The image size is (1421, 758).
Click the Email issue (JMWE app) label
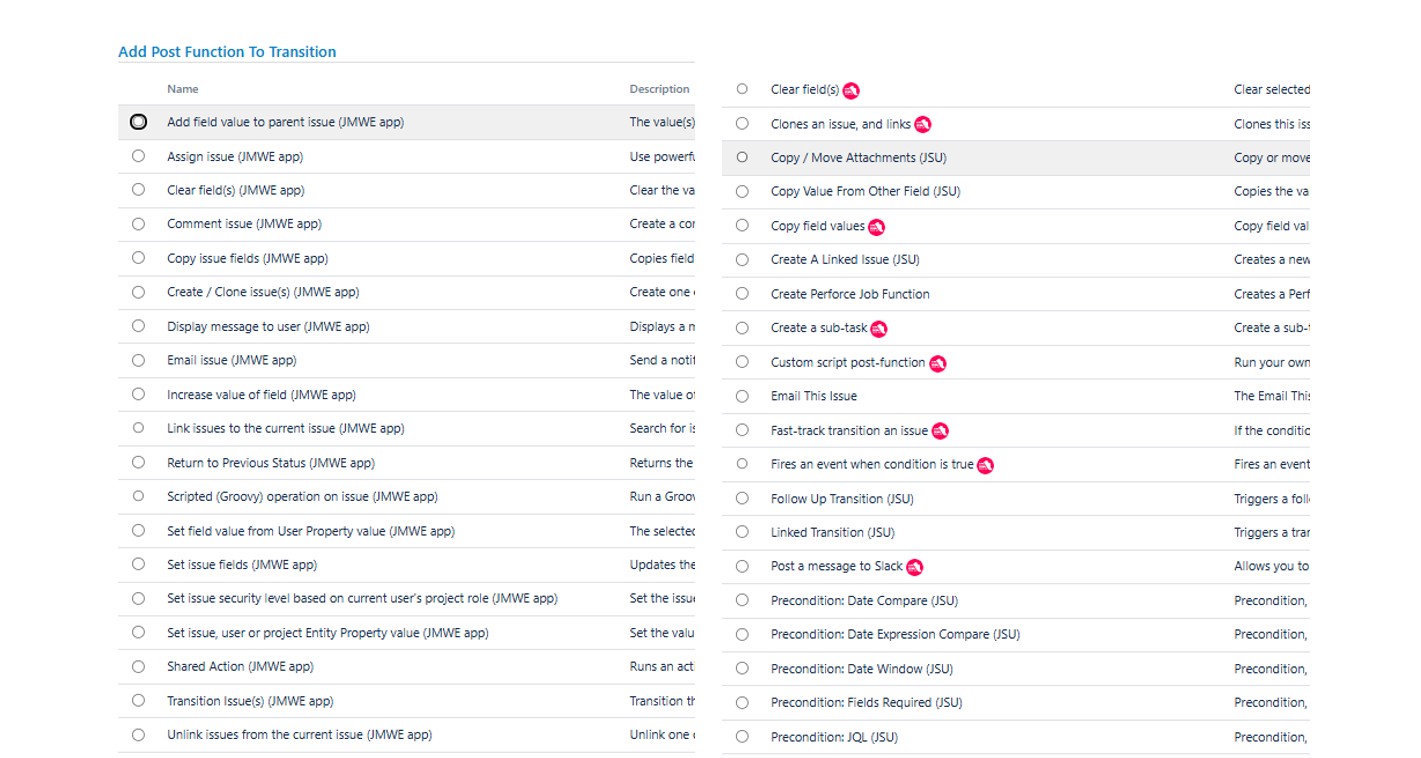point(232,360)
